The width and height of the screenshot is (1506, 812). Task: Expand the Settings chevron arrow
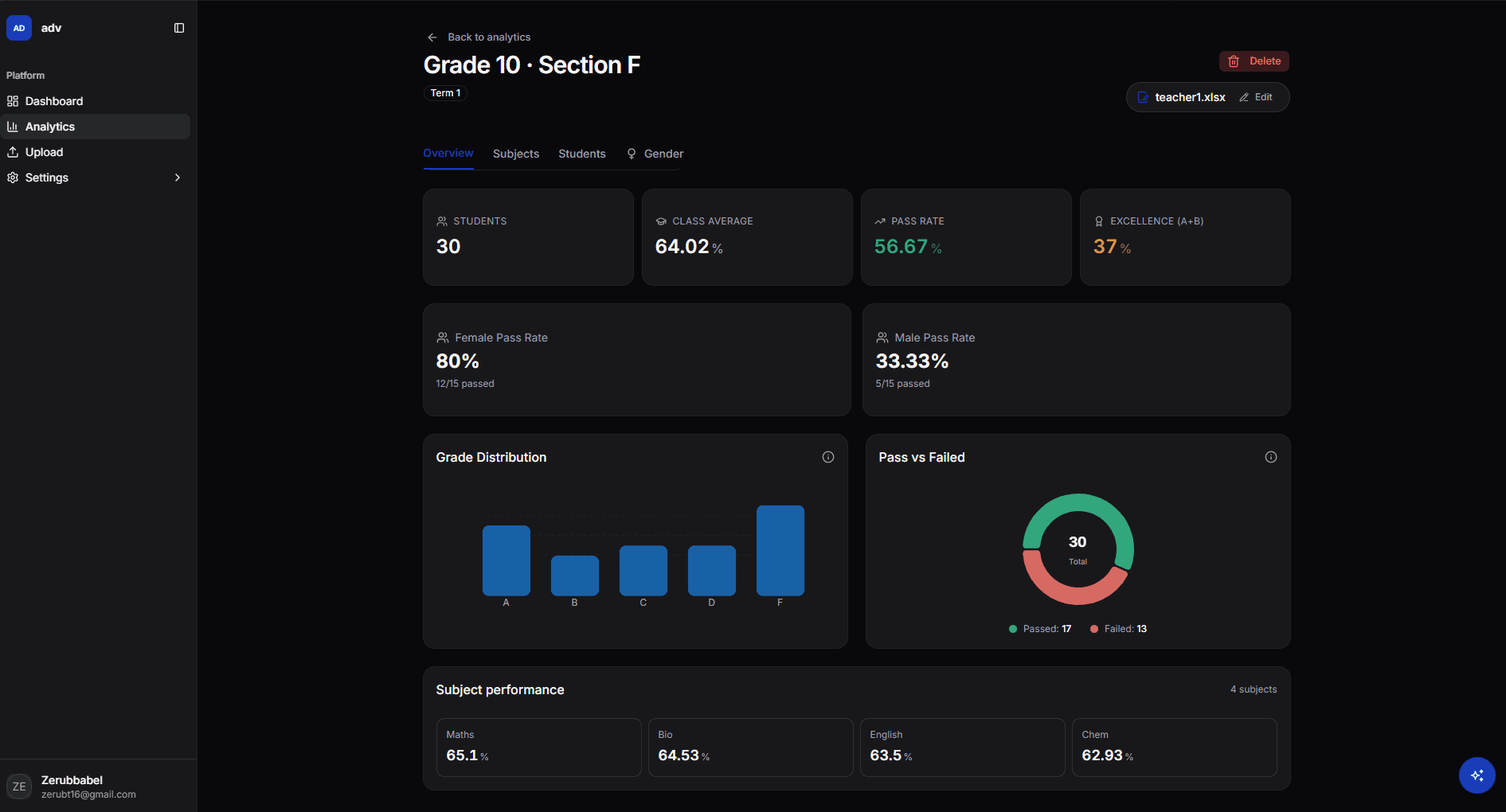pos(178,178)
